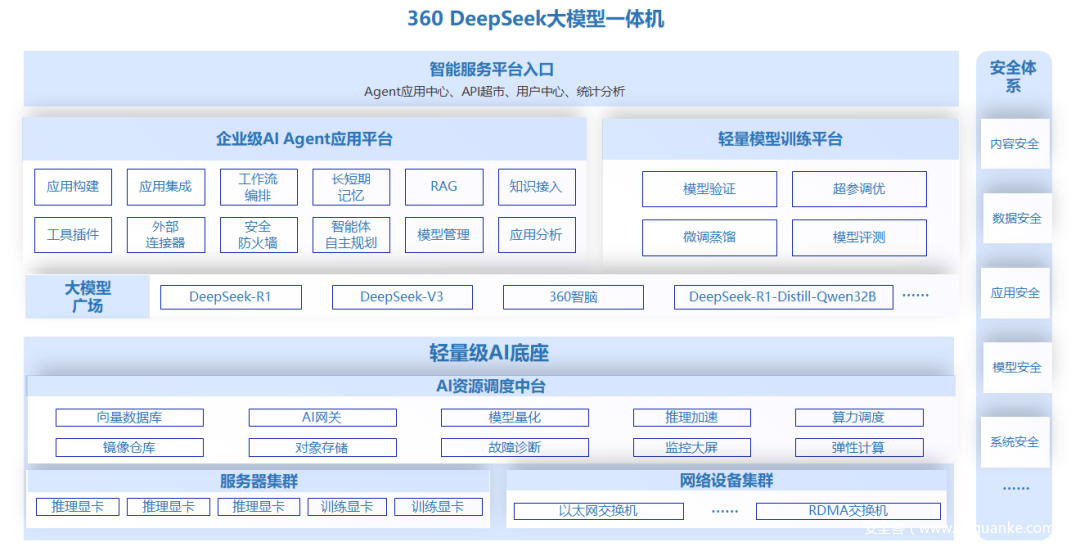Click the 以太网交换机 box
1080x547 pixels.
coord(598,511)
